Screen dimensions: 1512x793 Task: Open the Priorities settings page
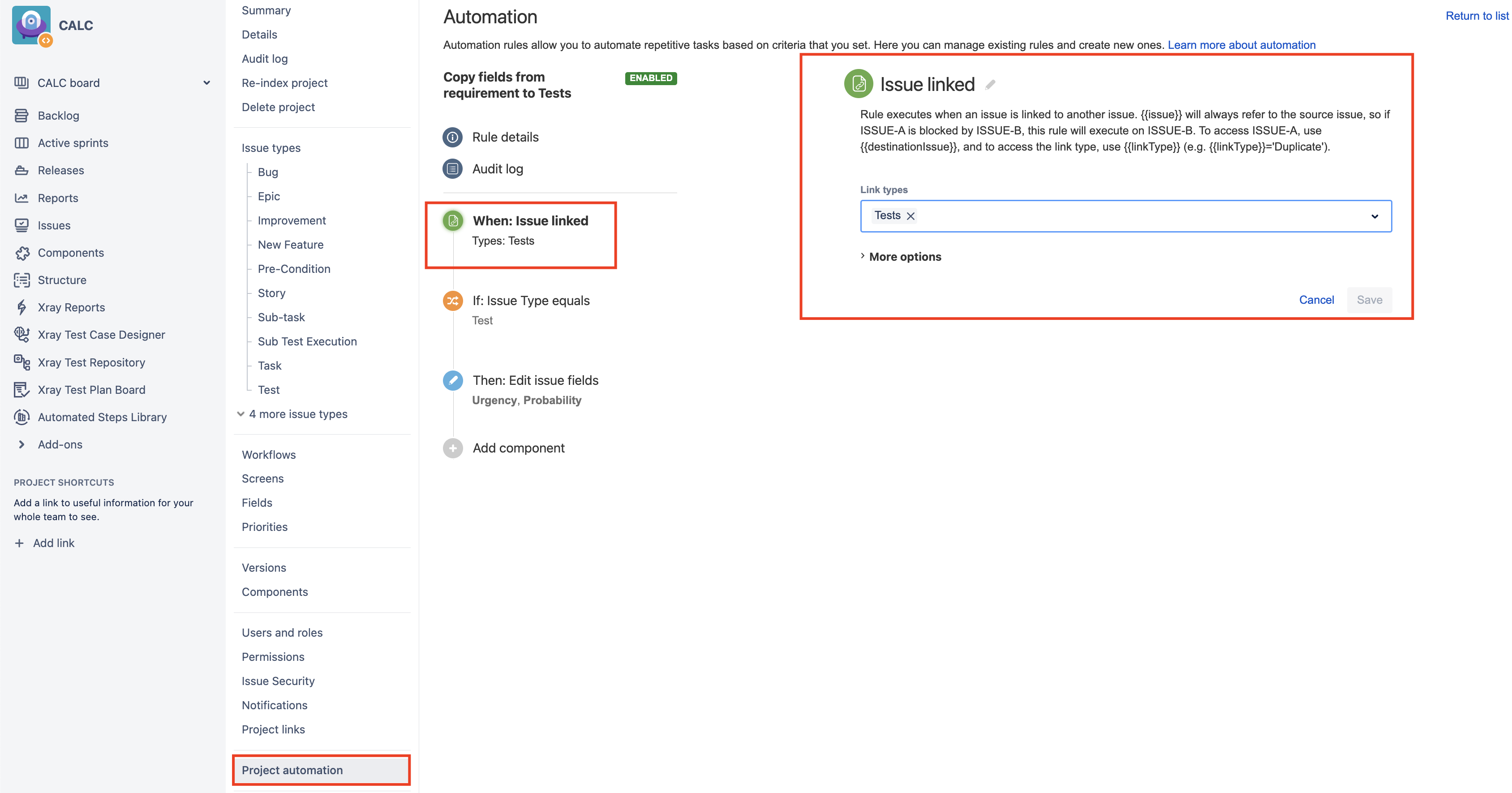[264, 527]
